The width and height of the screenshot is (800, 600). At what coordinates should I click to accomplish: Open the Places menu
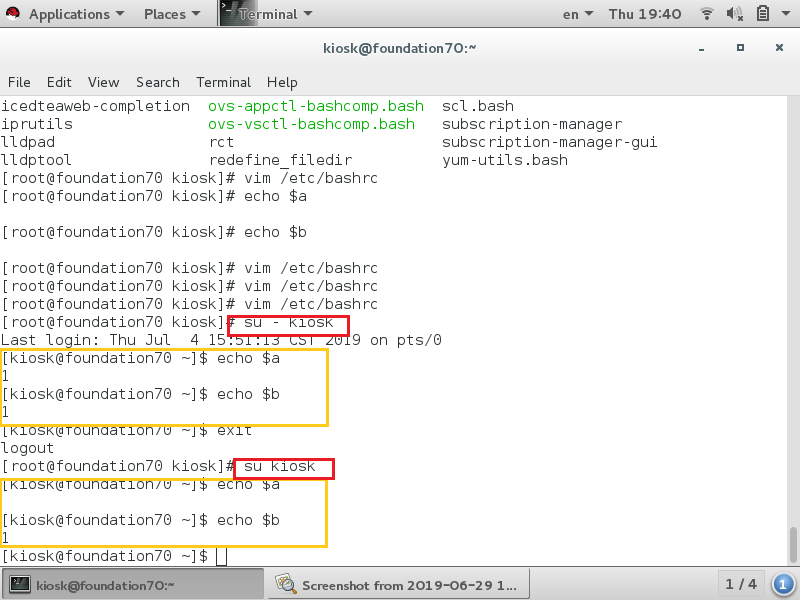tap(172, 14)
